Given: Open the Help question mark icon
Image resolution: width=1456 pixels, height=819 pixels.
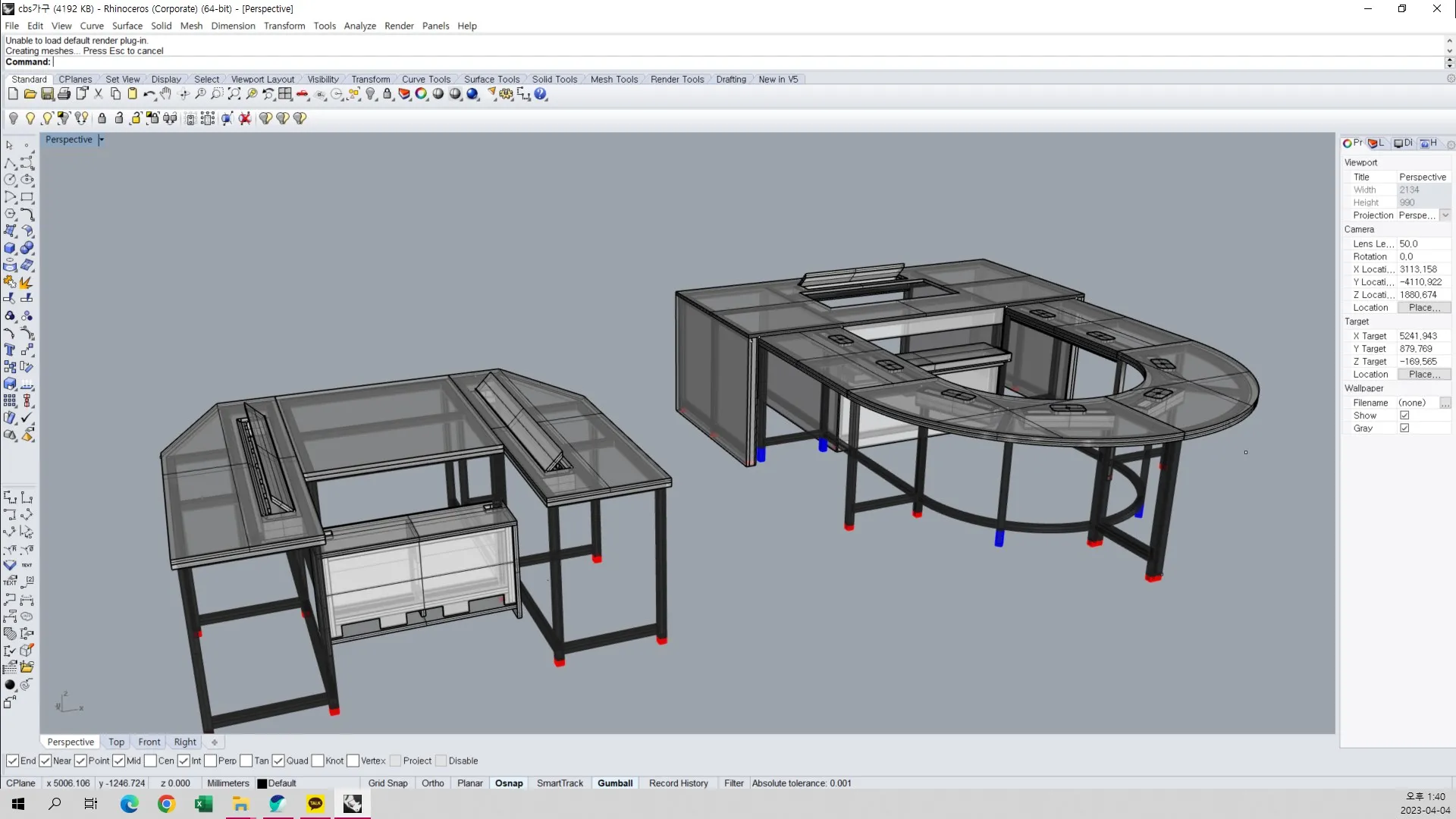Looking at the screenshot, I should coord(541,94).
